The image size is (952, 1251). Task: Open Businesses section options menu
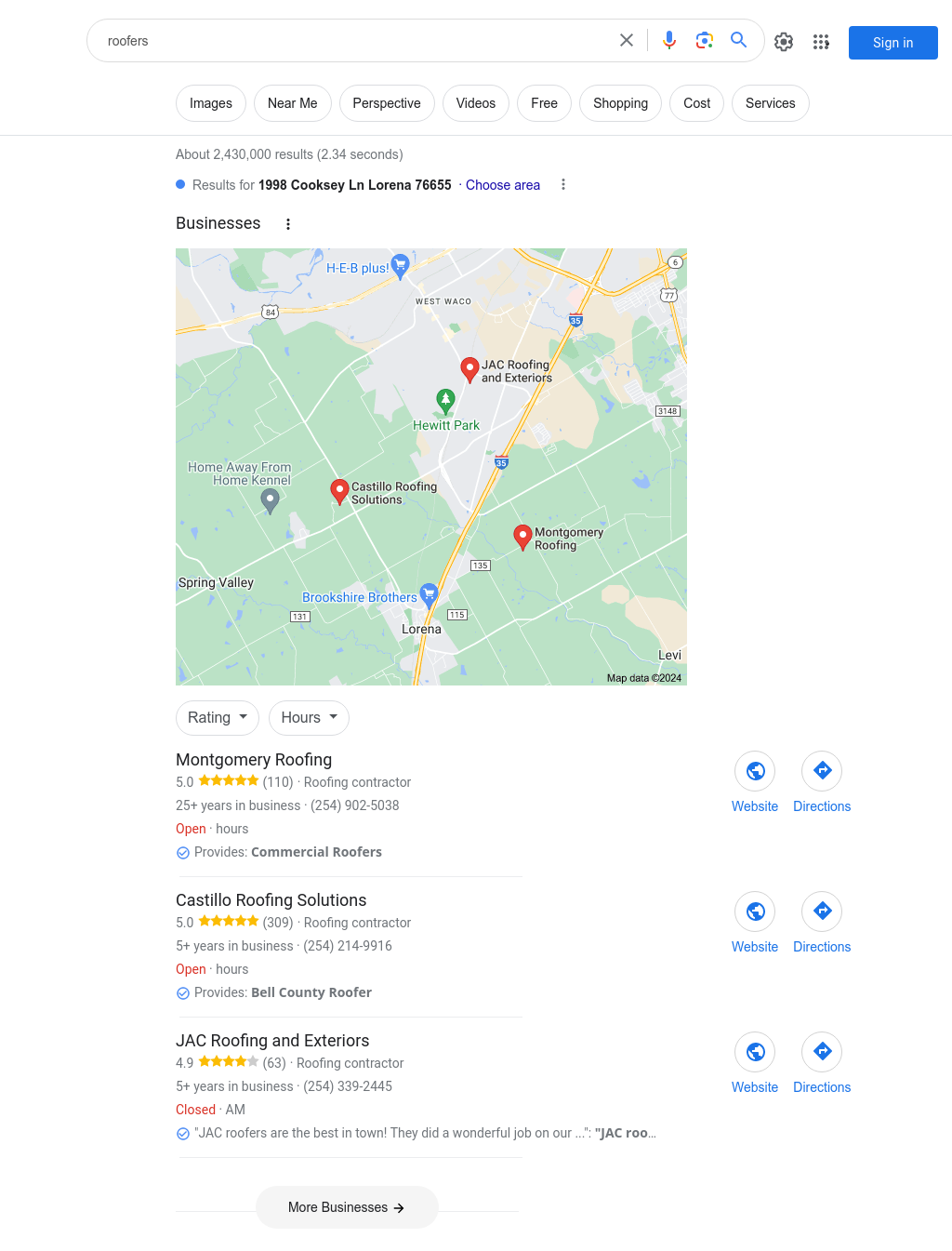(x=288, y=224)
